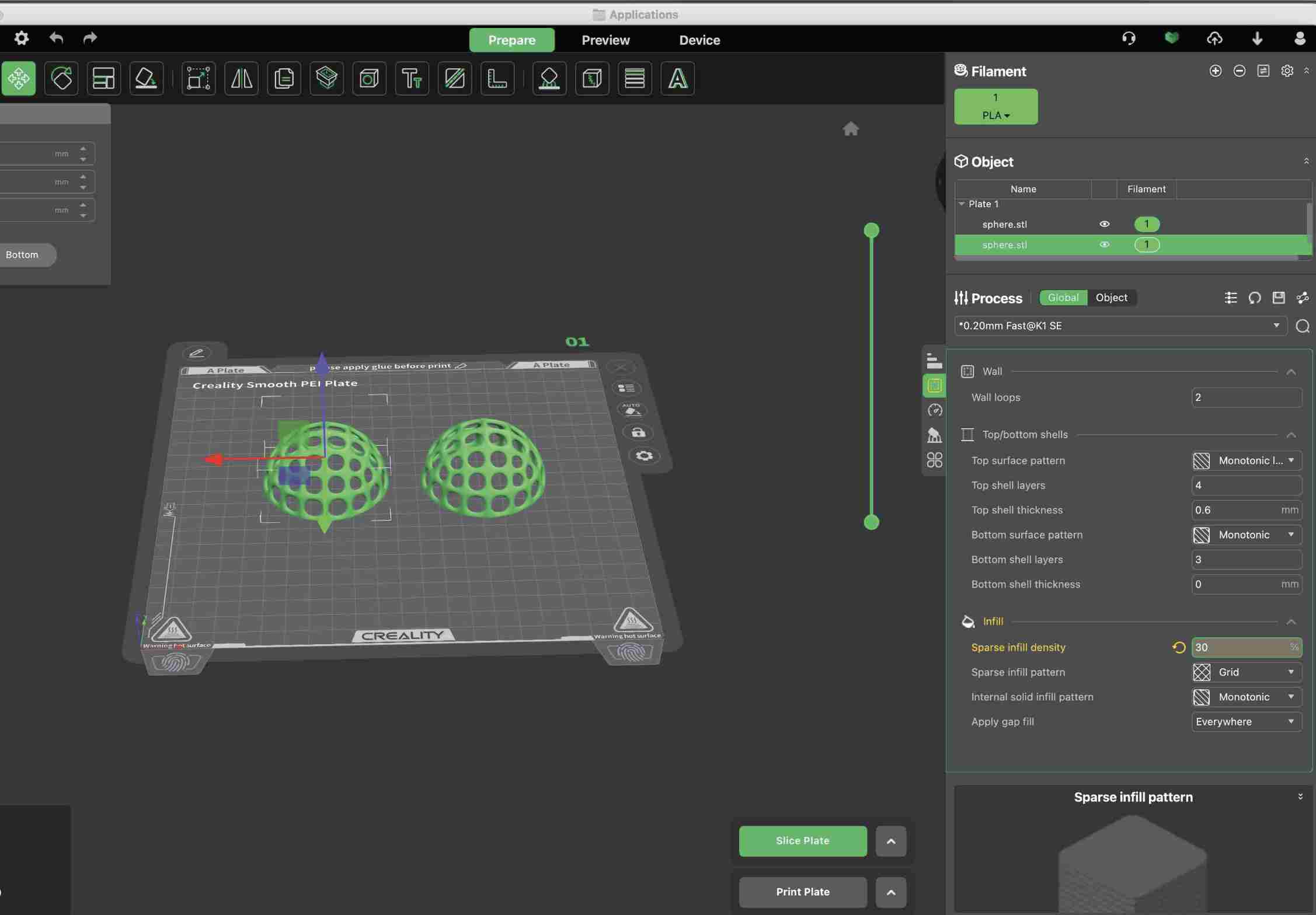Viewport: 1316px width, 915px height.
Task: Click the Arrange all objects icon
Action: (104, 78)
